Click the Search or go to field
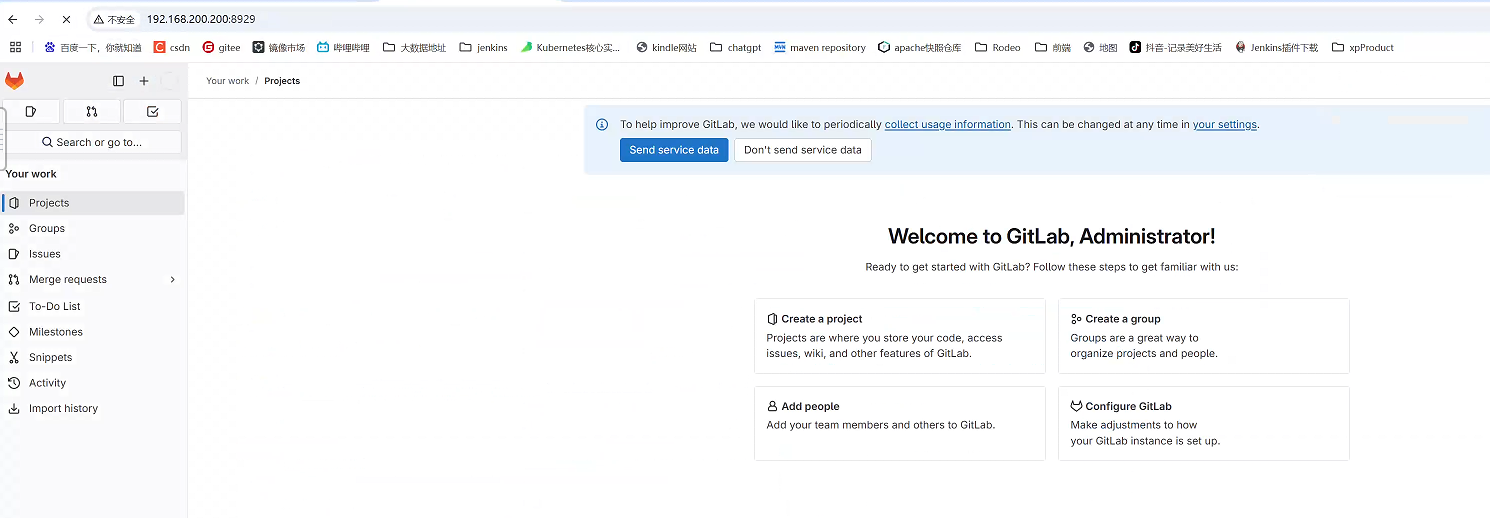The height and width of the screenshot is (518, 1490). pyautogui.click(x=93, y=142)
